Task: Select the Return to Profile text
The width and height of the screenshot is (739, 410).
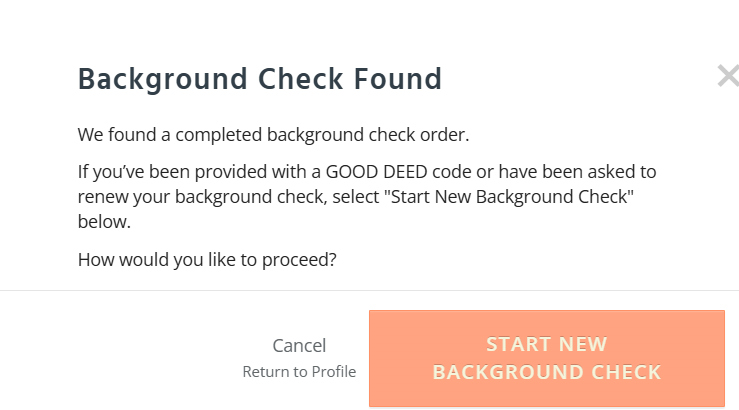Action: pyautogui.click(x=299, y=372)
